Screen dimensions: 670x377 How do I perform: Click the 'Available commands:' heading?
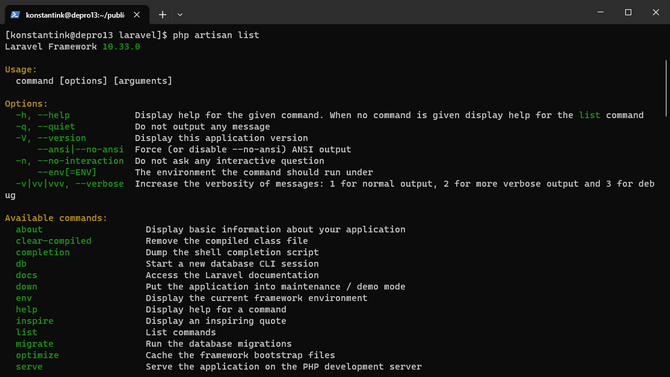[56, 218]
